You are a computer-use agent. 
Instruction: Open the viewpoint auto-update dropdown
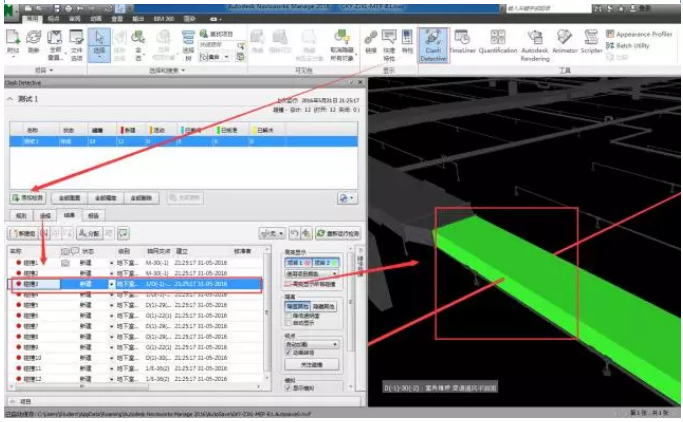coord(312,344)
